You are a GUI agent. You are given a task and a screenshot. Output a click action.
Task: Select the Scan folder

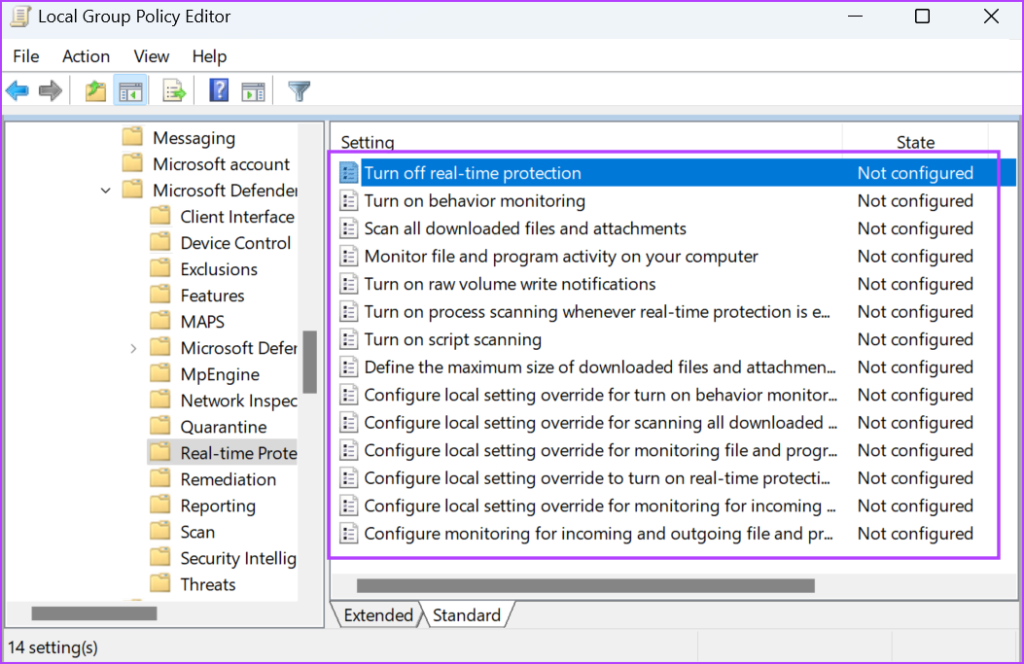(197, 532)
